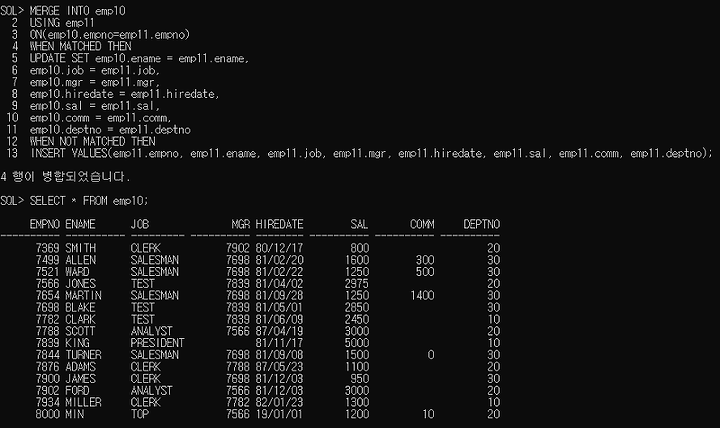Click the 'emp10.deptno = emp11.deptno' line
The image size is (720, 428).
(110, 130)
